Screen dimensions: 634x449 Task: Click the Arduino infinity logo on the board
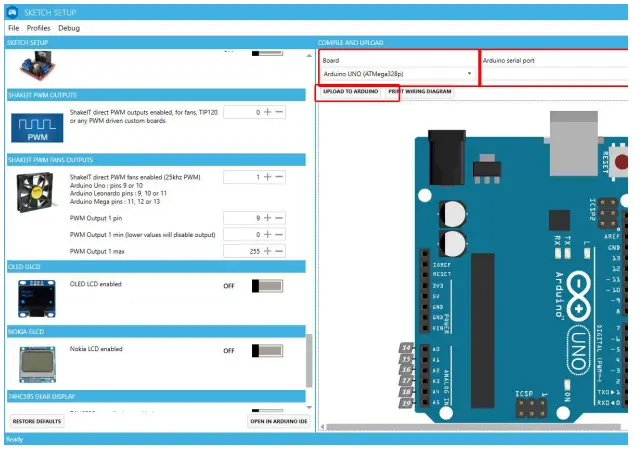[579, 294]
